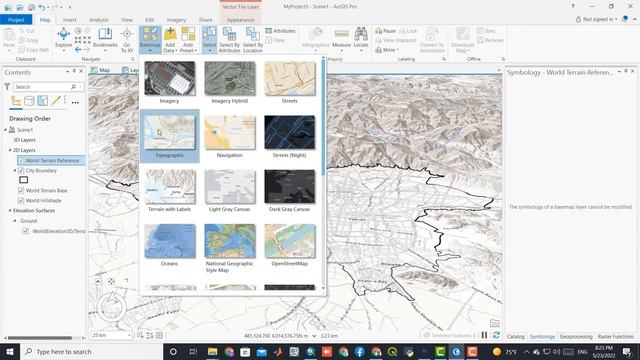
Task: Show List By Data Source view
Action: (29, 100)
